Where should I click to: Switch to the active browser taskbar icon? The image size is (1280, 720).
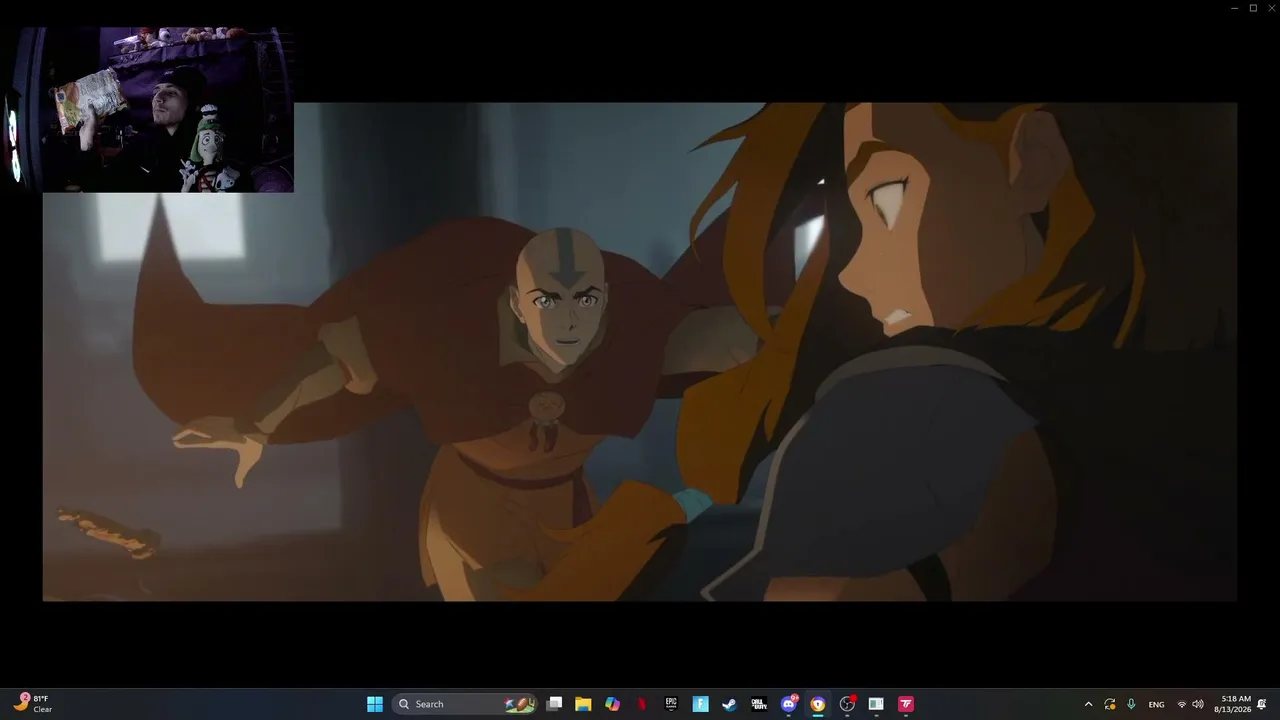[x=818, y=704]
